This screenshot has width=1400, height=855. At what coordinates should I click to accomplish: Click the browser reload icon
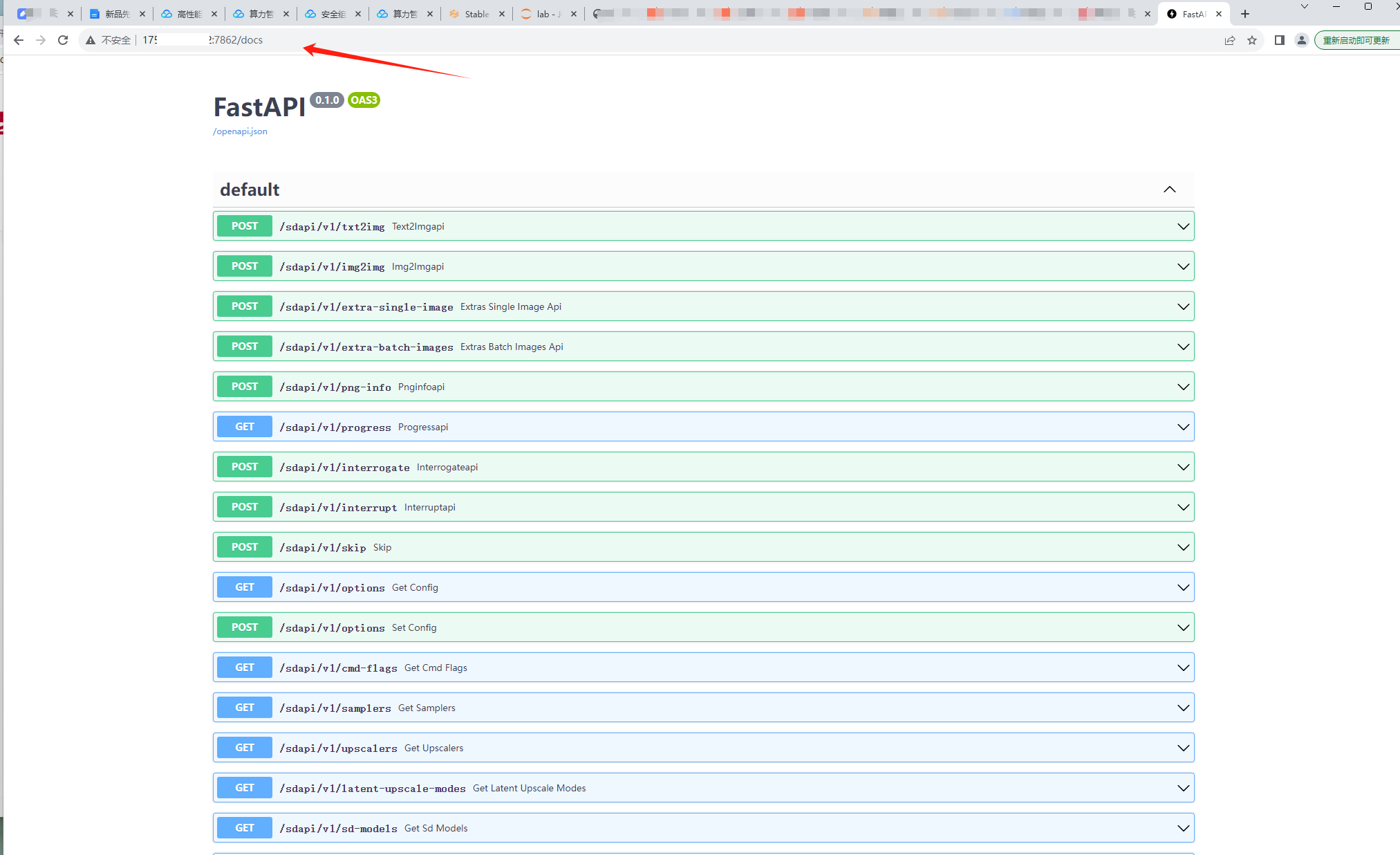[x=63, y=40]
